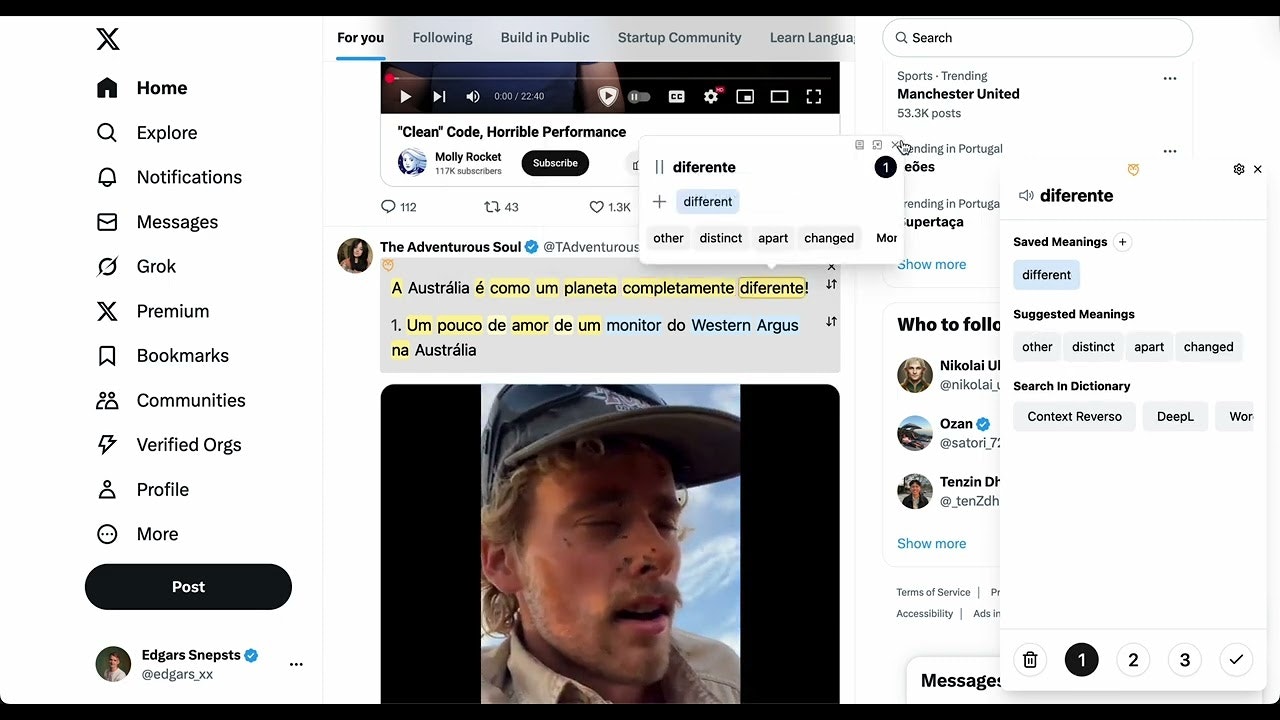
Task: Select 'different' chip in the popup
Action: tap(708, 202)
